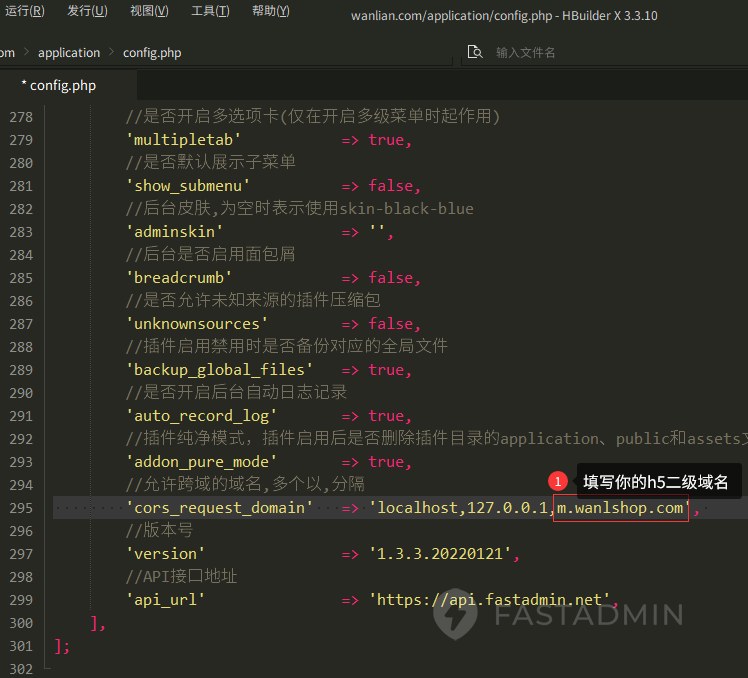Viewport: 748px width, 678px height.
Task: Click the false value of breadcrumb
Action: point(391,278)
